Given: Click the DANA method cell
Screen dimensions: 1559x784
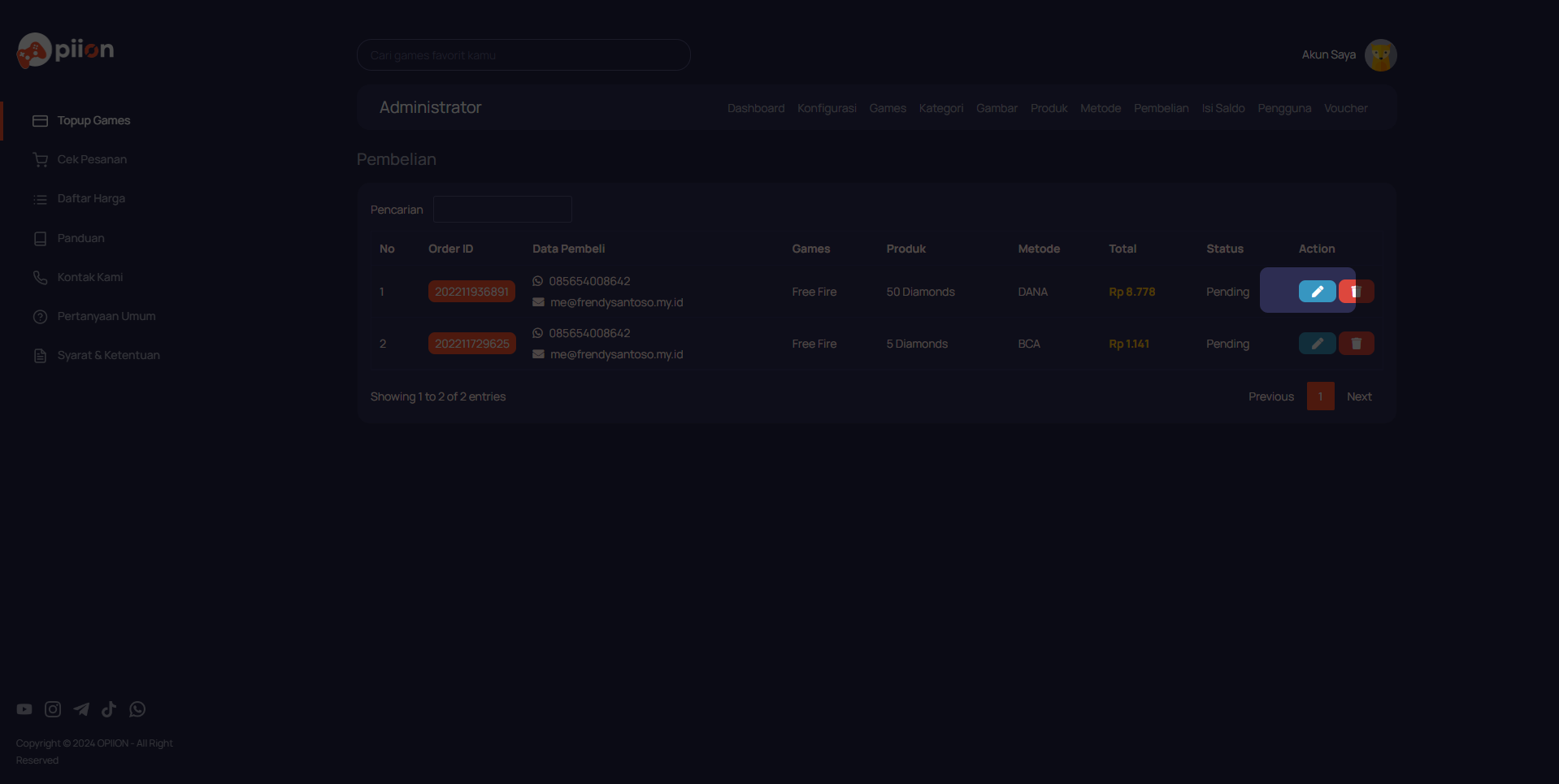Looking at the screenshot, I should [x=1032, y=292].
